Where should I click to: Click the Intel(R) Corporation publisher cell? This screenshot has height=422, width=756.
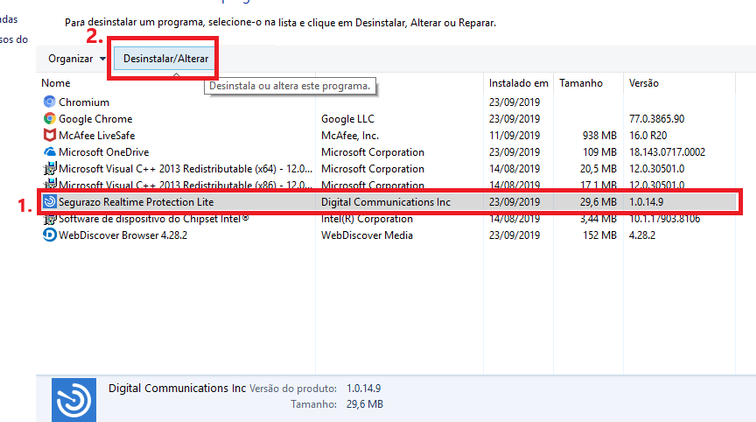point(367,218)
